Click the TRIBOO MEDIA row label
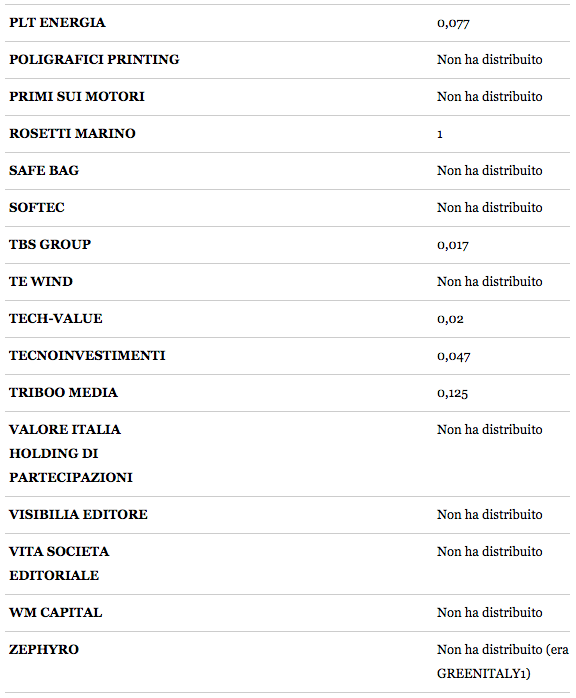The width and height of the screenshot is (576, 698). point(64,392)
